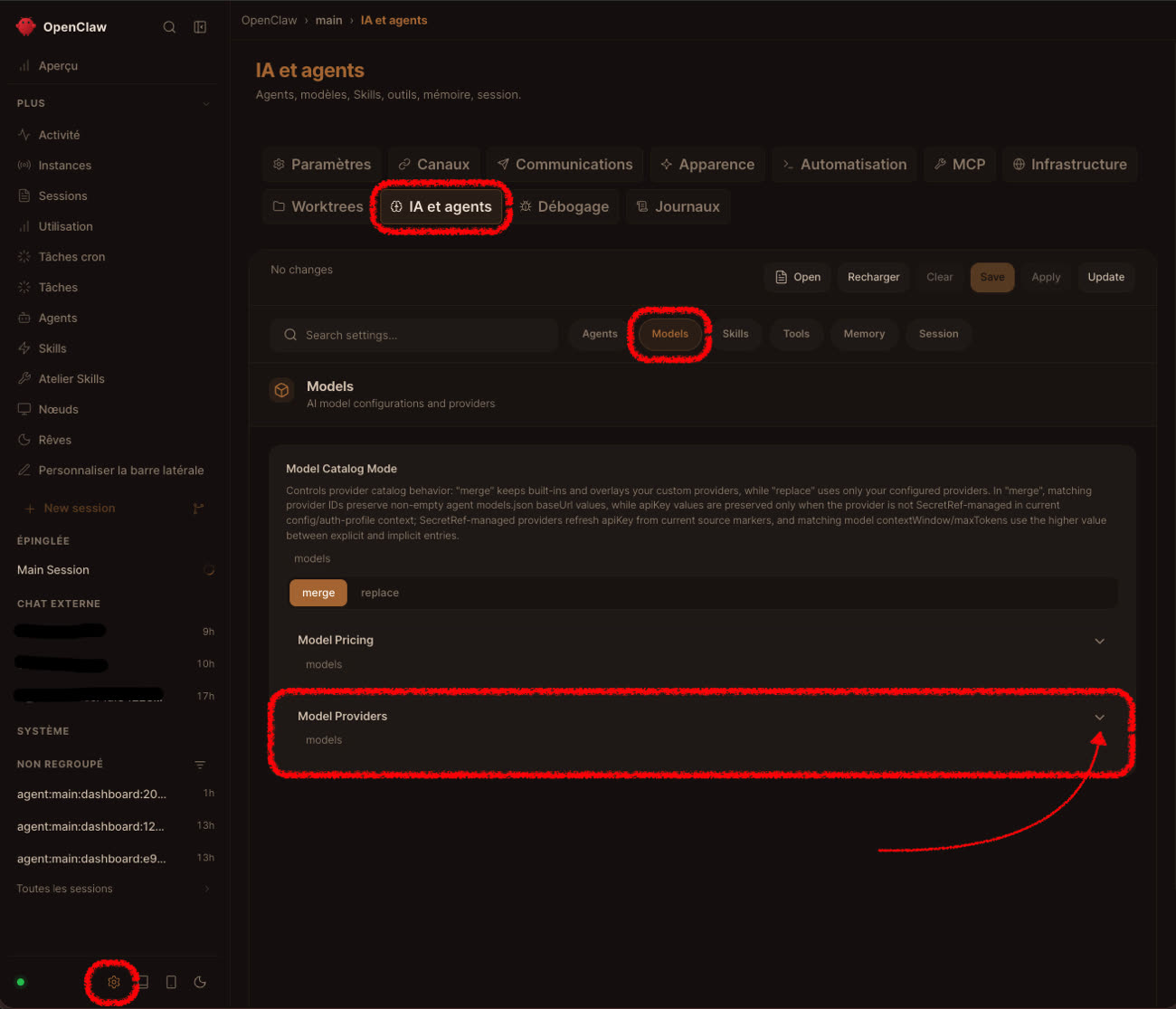Click the Nœuds monitor icon
The width and height of the screenshot is (1176, 1009).
24,409
